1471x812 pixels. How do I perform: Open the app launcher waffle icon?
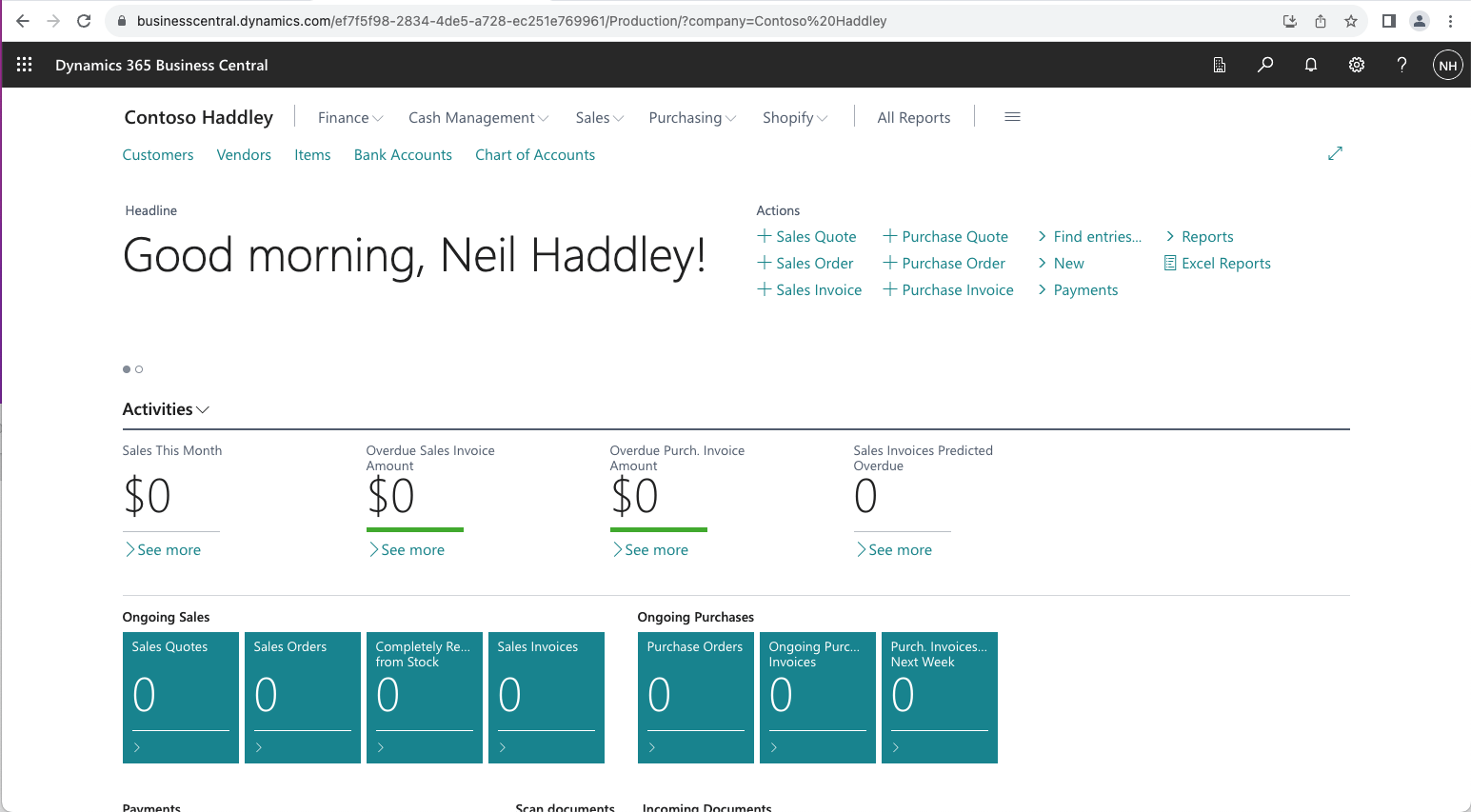pos(25,65)
